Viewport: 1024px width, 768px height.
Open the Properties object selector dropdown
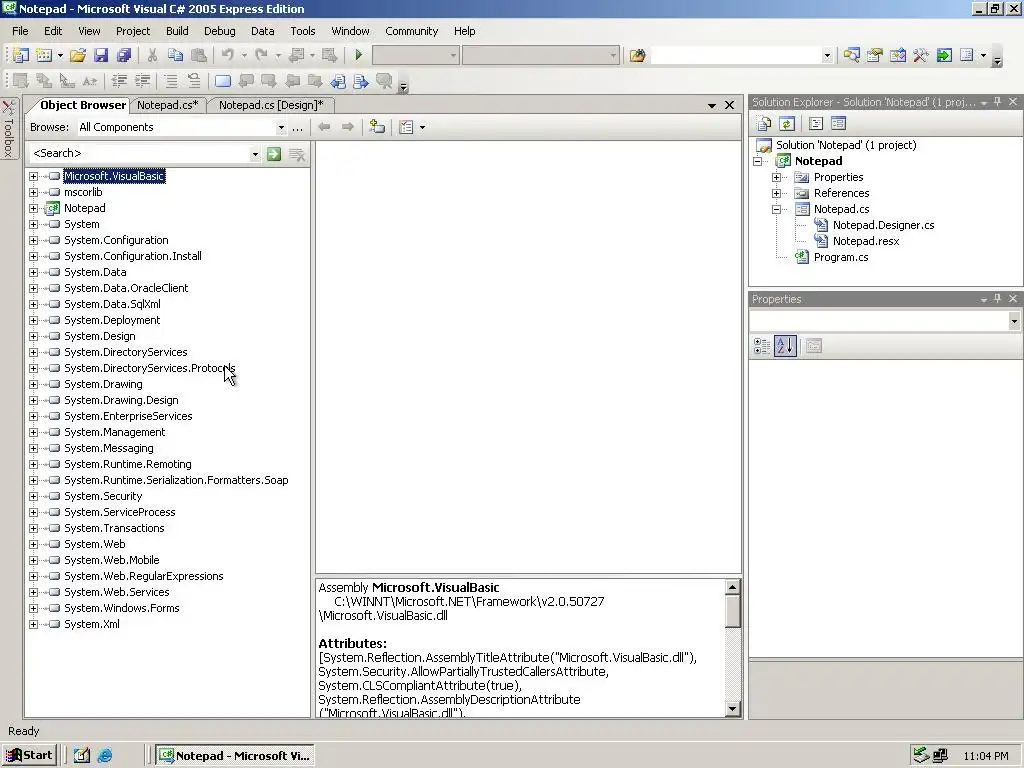coord(1014,321)
